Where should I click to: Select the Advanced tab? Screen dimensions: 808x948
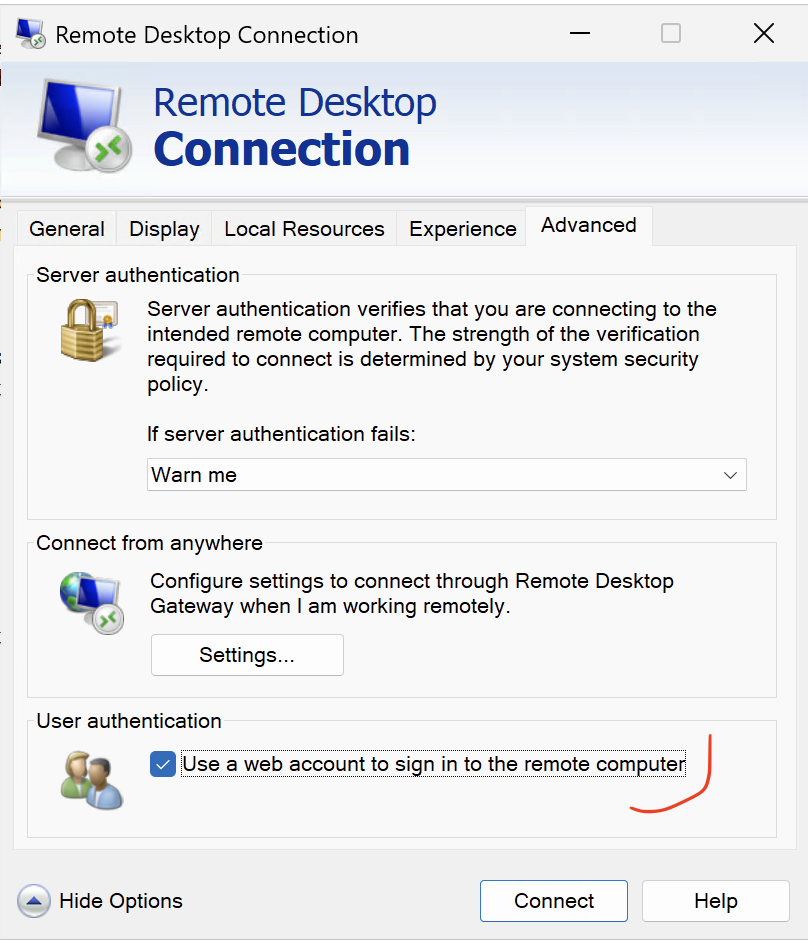(589, 226)
